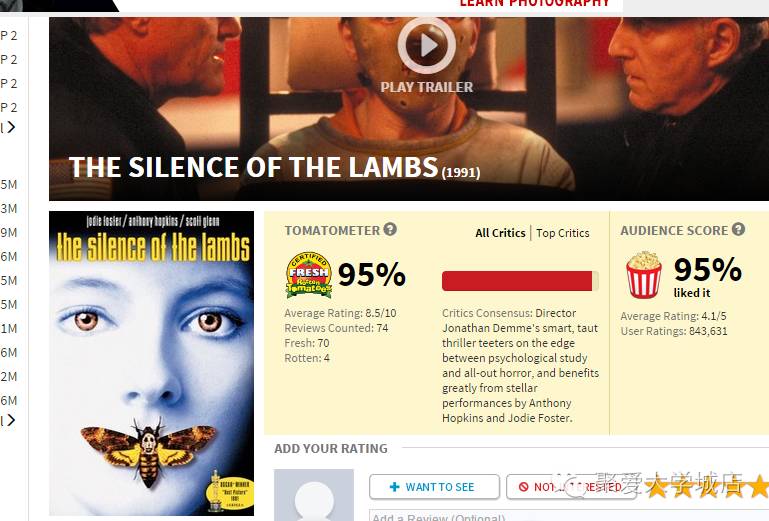Click the movie title The Silence of the Lambs
This screenshot has width=769, height=521.
pyautogui.click(x=254, y=167)
